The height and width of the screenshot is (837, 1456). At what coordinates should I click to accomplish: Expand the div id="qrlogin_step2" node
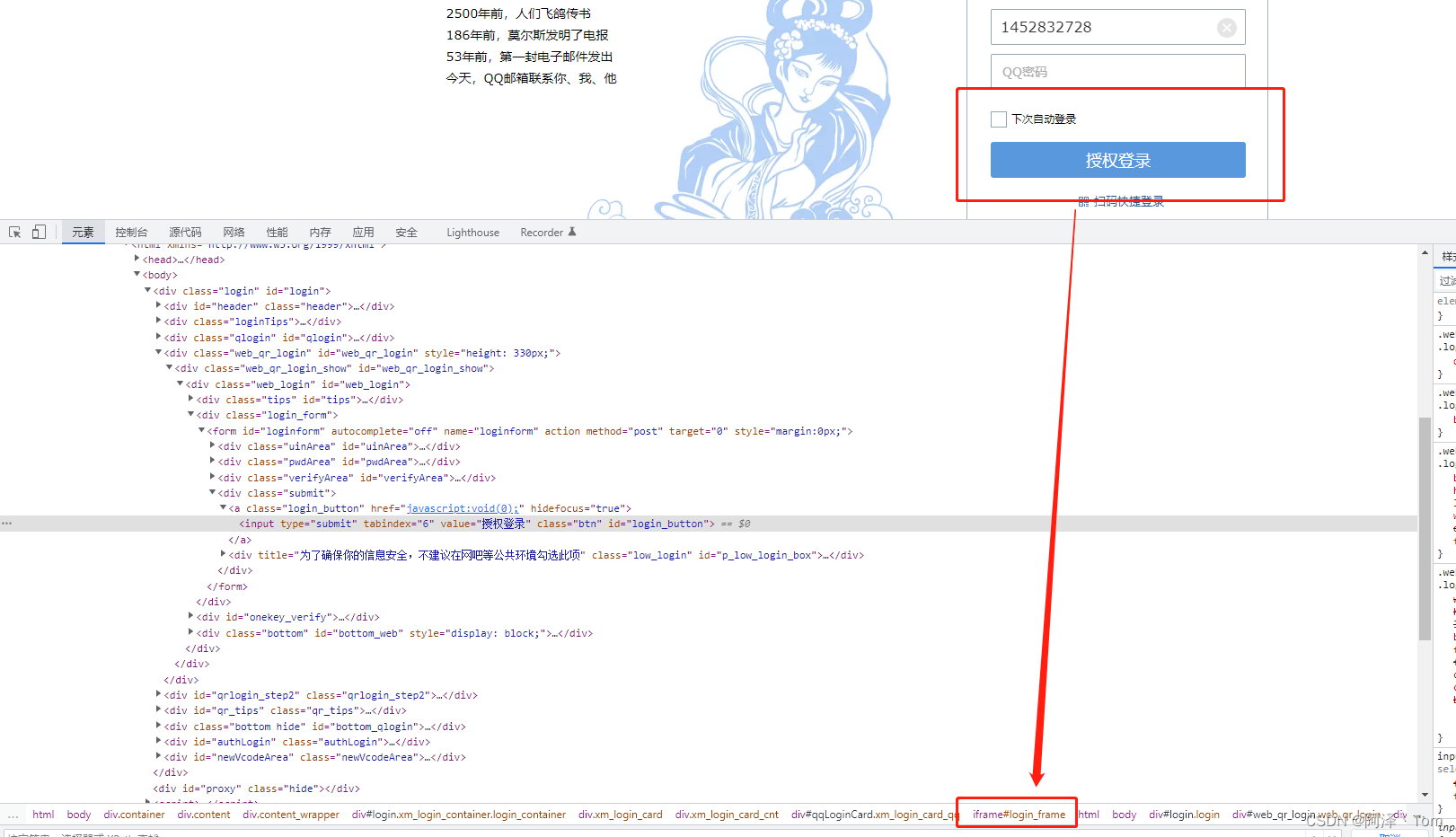158,694
